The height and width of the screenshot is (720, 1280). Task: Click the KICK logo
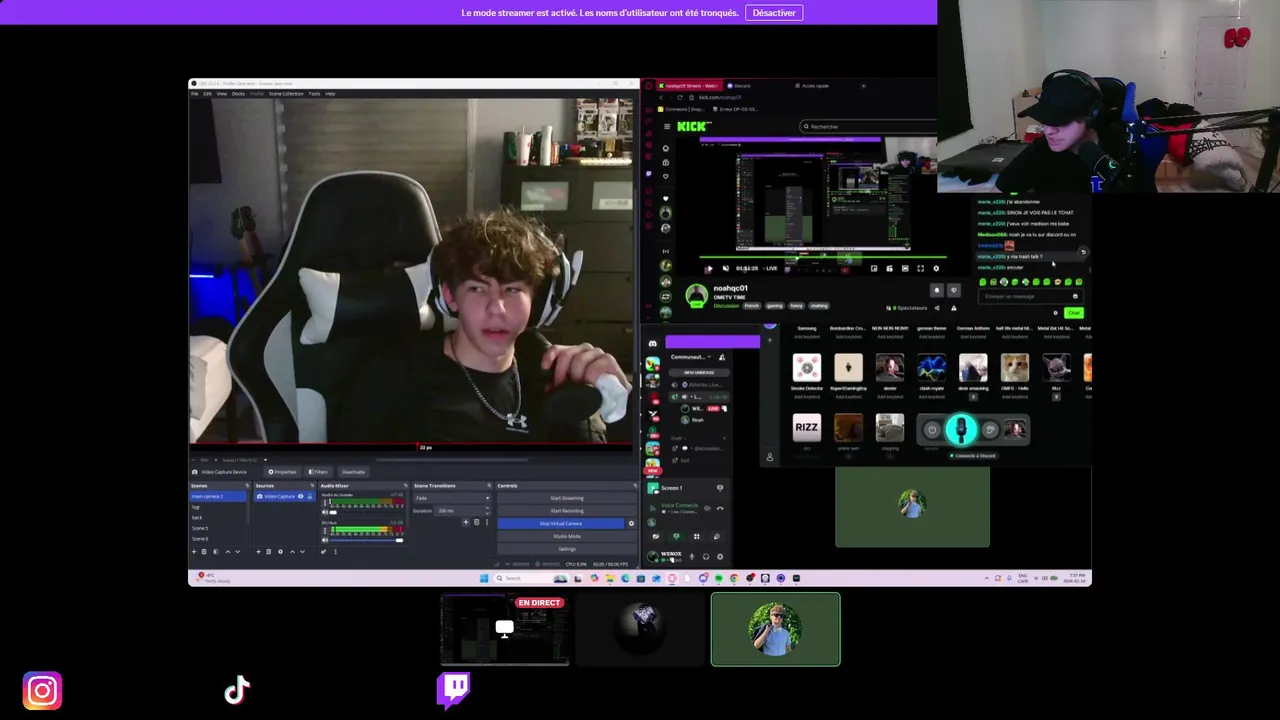(693, 126)
